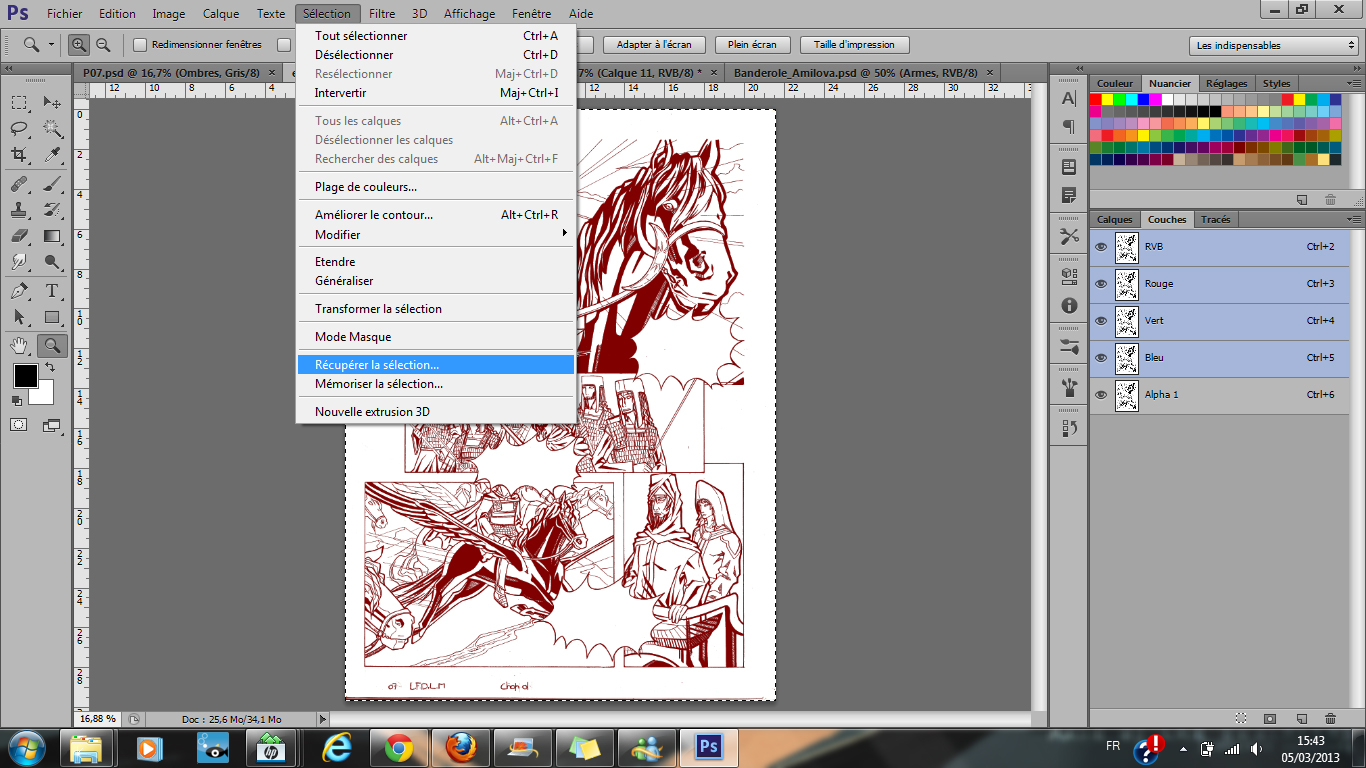
Task: Select the History Brush tool
Action: coord(52,210)
